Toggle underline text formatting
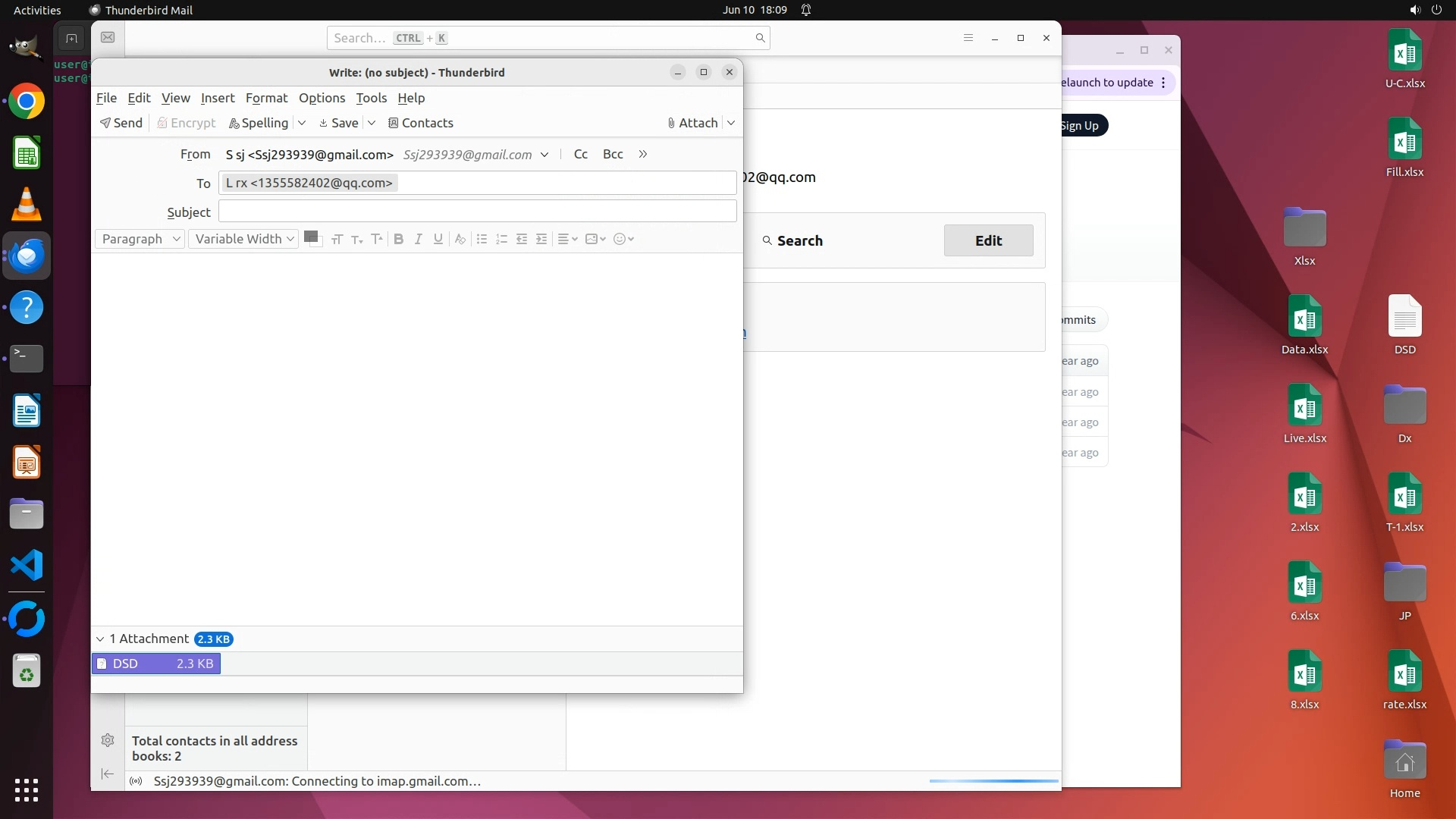The width and height of the screenshot is (1456, 819). click(x=438, y=239)
